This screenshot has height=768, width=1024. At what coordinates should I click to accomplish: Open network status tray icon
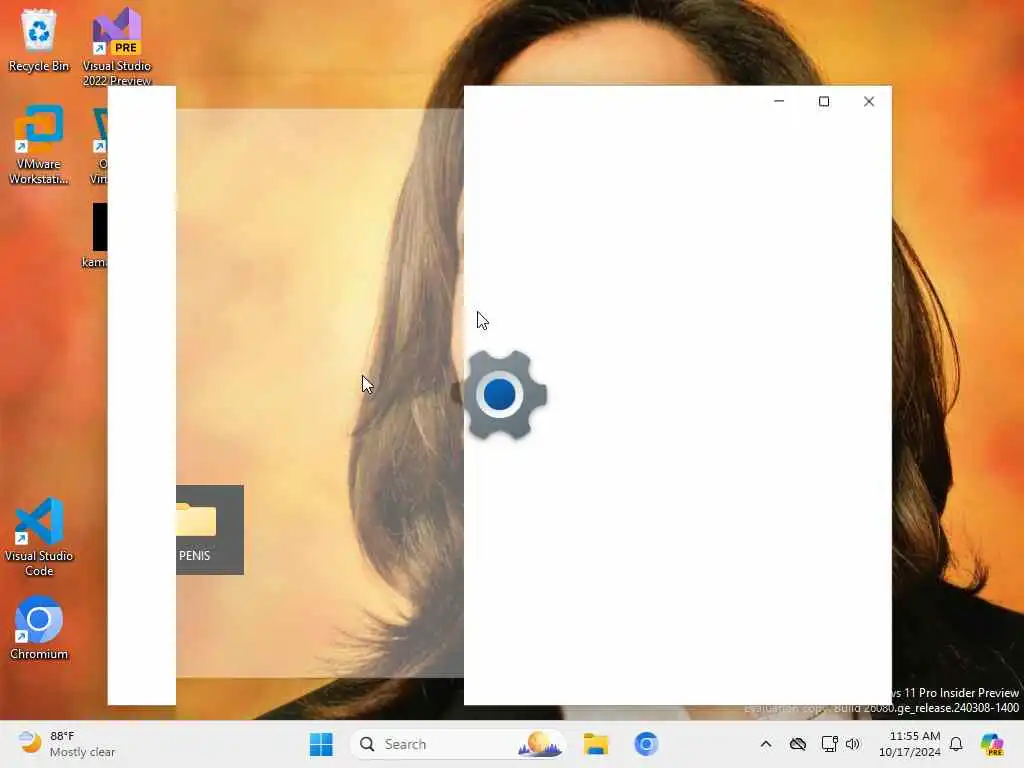[x=829, y=744]
